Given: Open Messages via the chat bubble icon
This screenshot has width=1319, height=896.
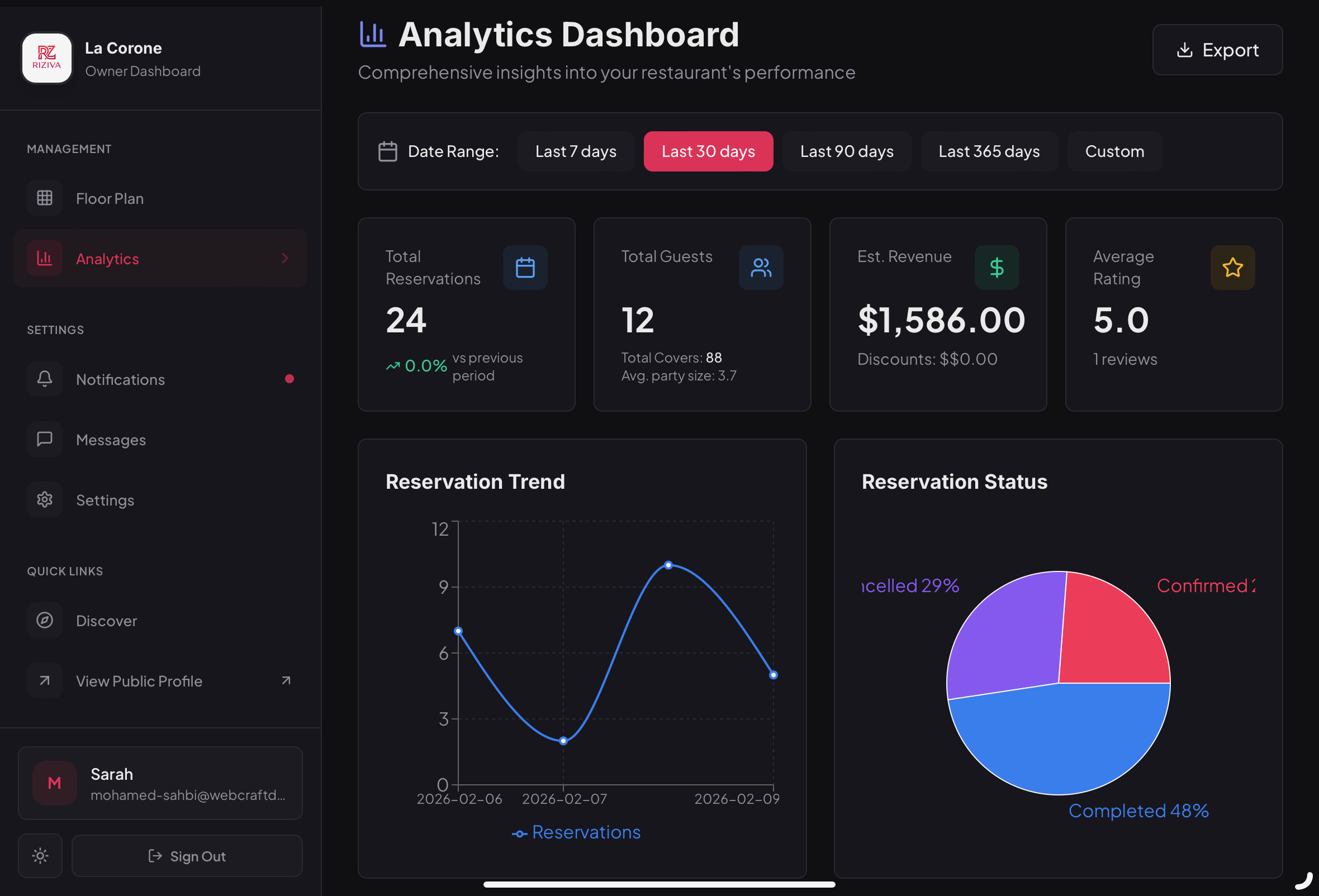Looking at the screenshot, I should [x=44, y=439].
